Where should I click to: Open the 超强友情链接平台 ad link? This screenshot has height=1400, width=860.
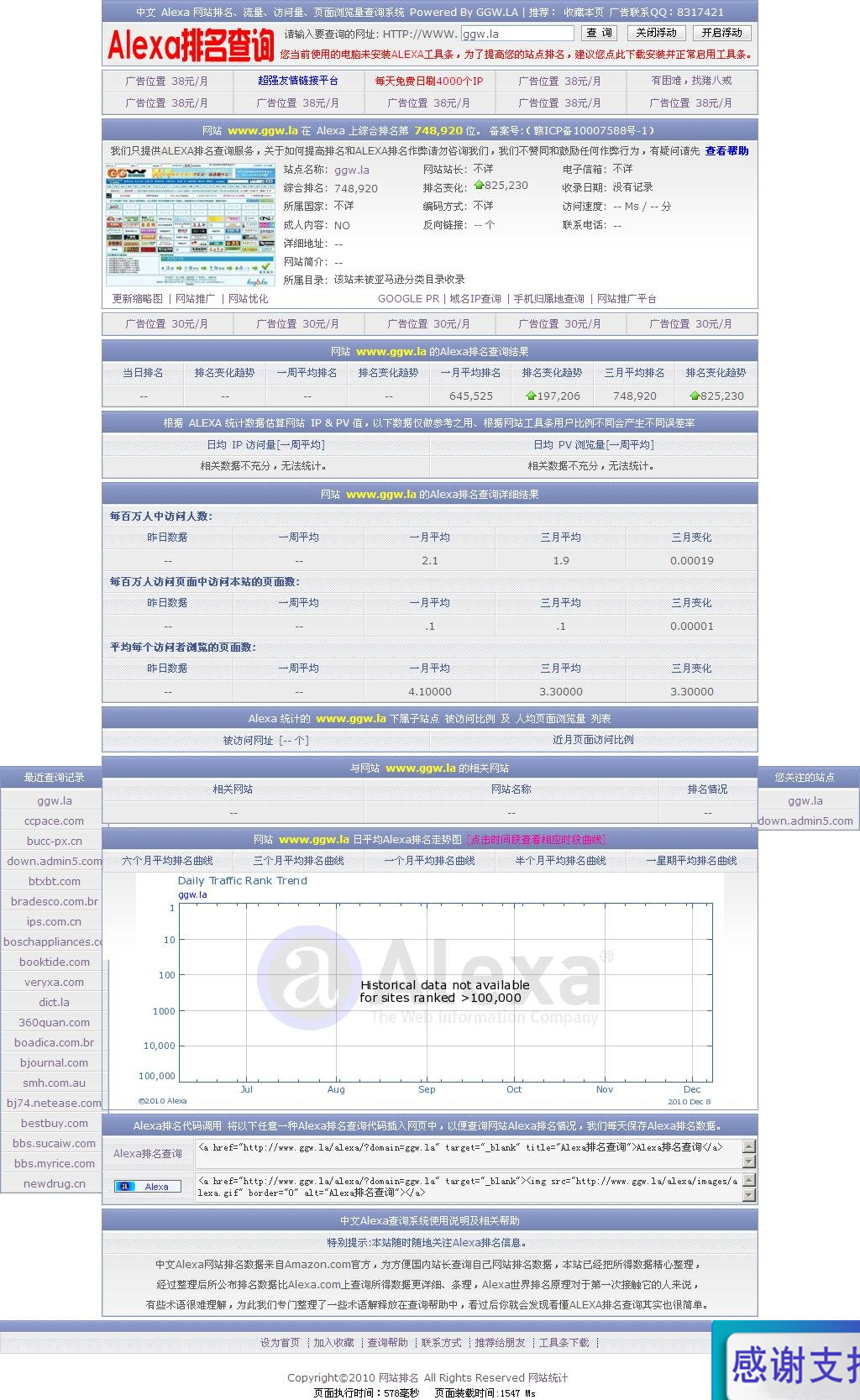(x=298, y=81)
